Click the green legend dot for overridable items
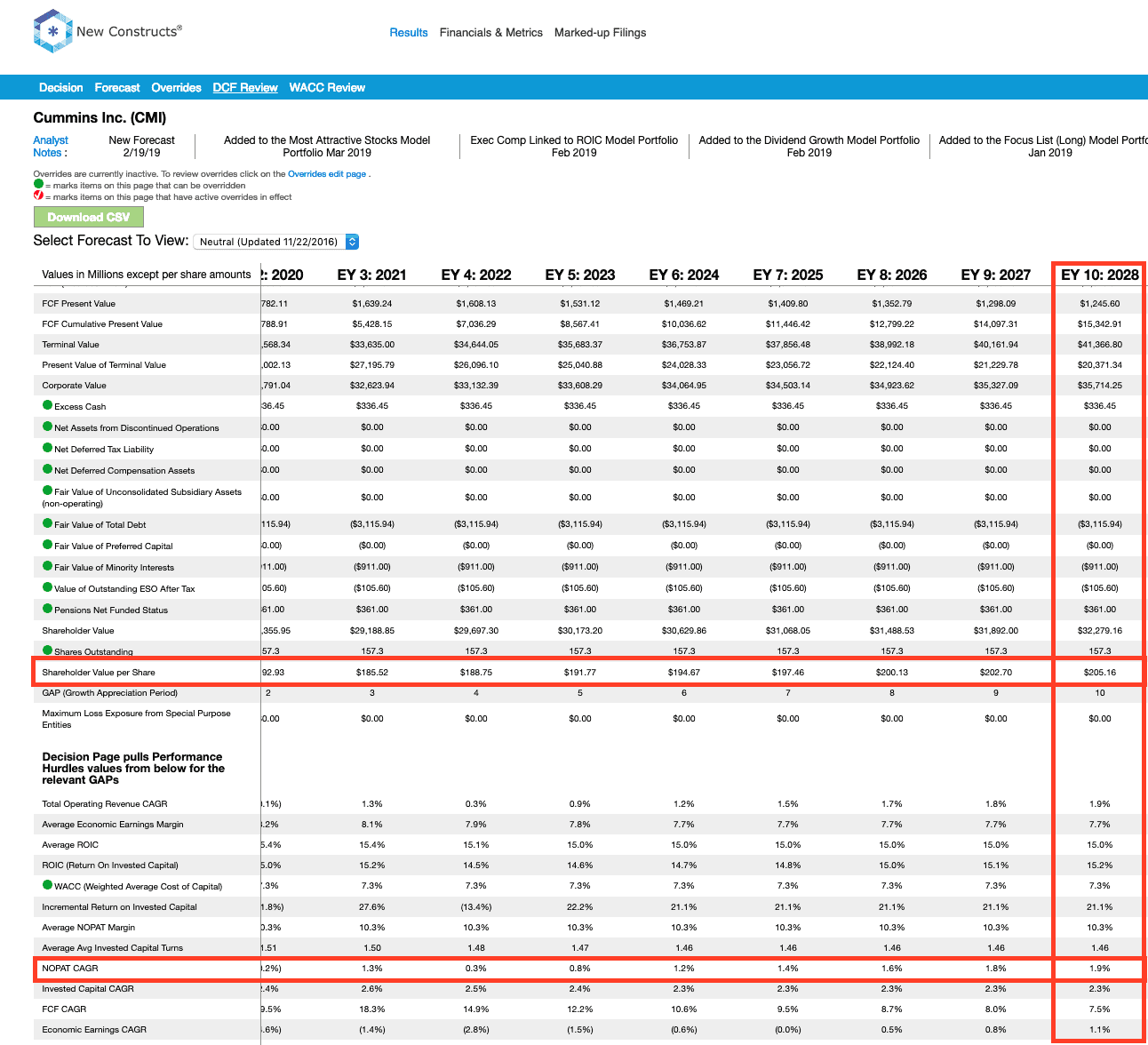 pos(38,184)
